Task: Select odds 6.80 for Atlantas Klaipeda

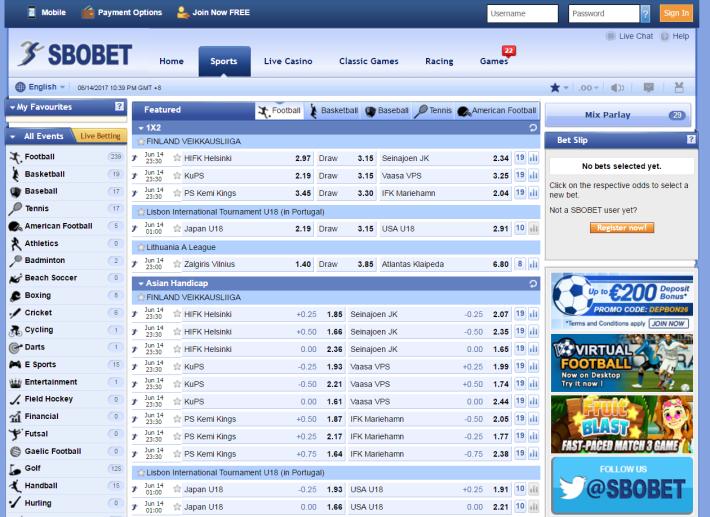Action: (500, 264)
